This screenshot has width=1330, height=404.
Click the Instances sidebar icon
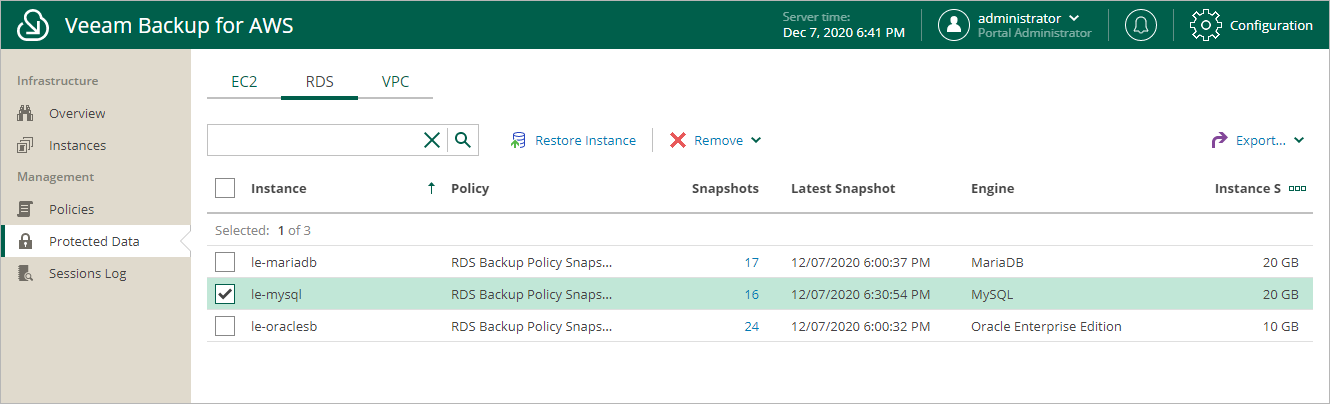[x=26, y=145]
